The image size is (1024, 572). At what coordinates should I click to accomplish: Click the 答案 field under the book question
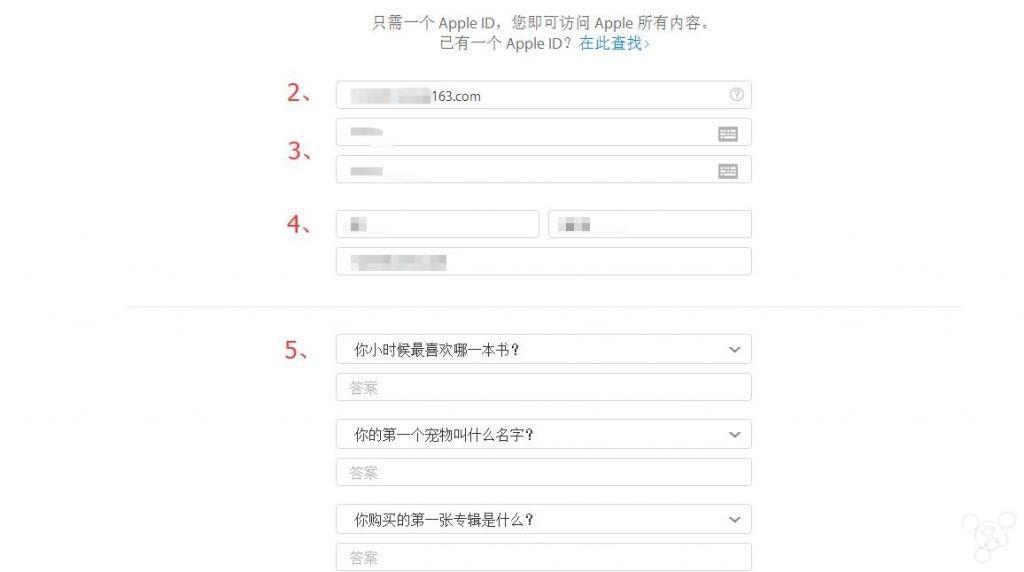(543, 388)
